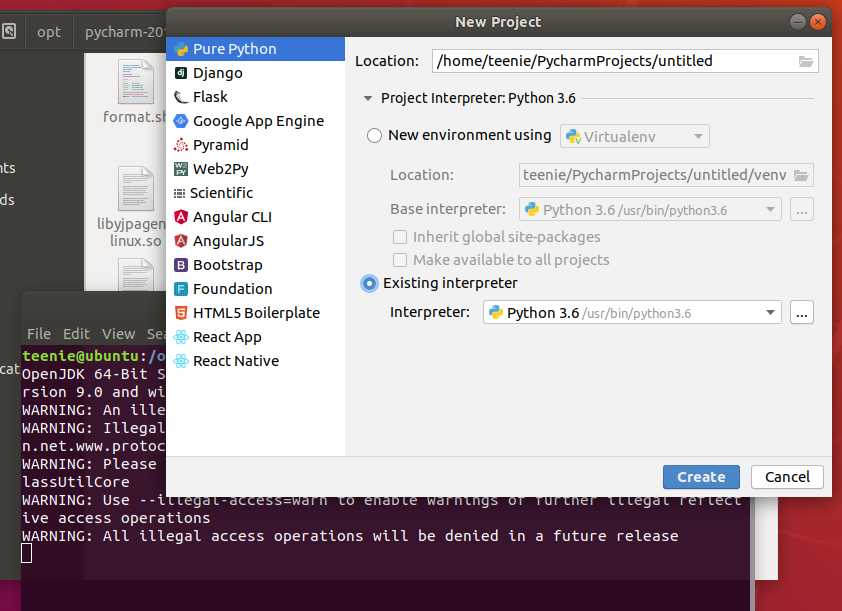Go to pycharm-20 path segment in file manager

coord(124,32)
